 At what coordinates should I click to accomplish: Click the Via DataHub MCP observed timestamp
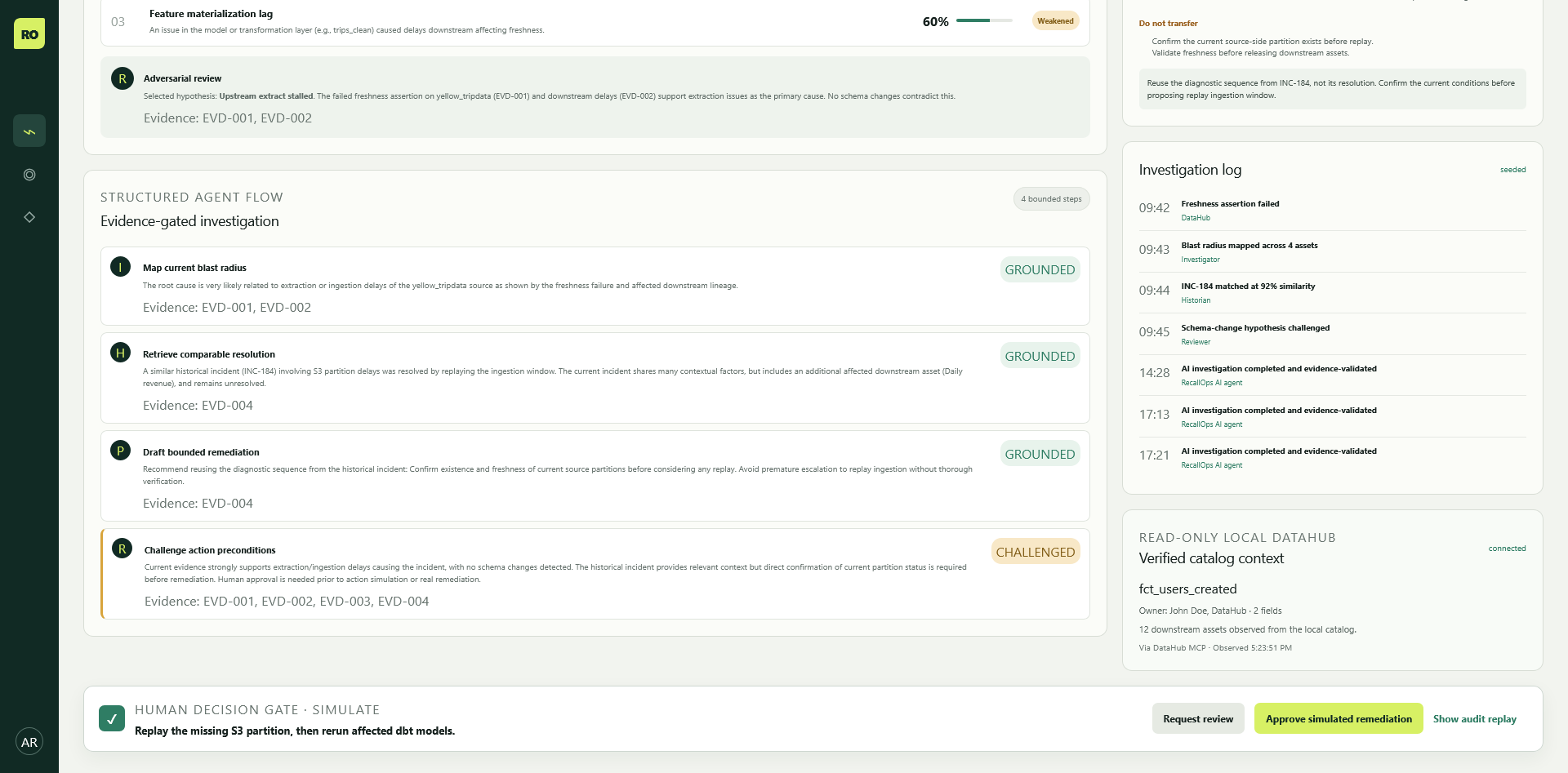[x=1215, y=648]
